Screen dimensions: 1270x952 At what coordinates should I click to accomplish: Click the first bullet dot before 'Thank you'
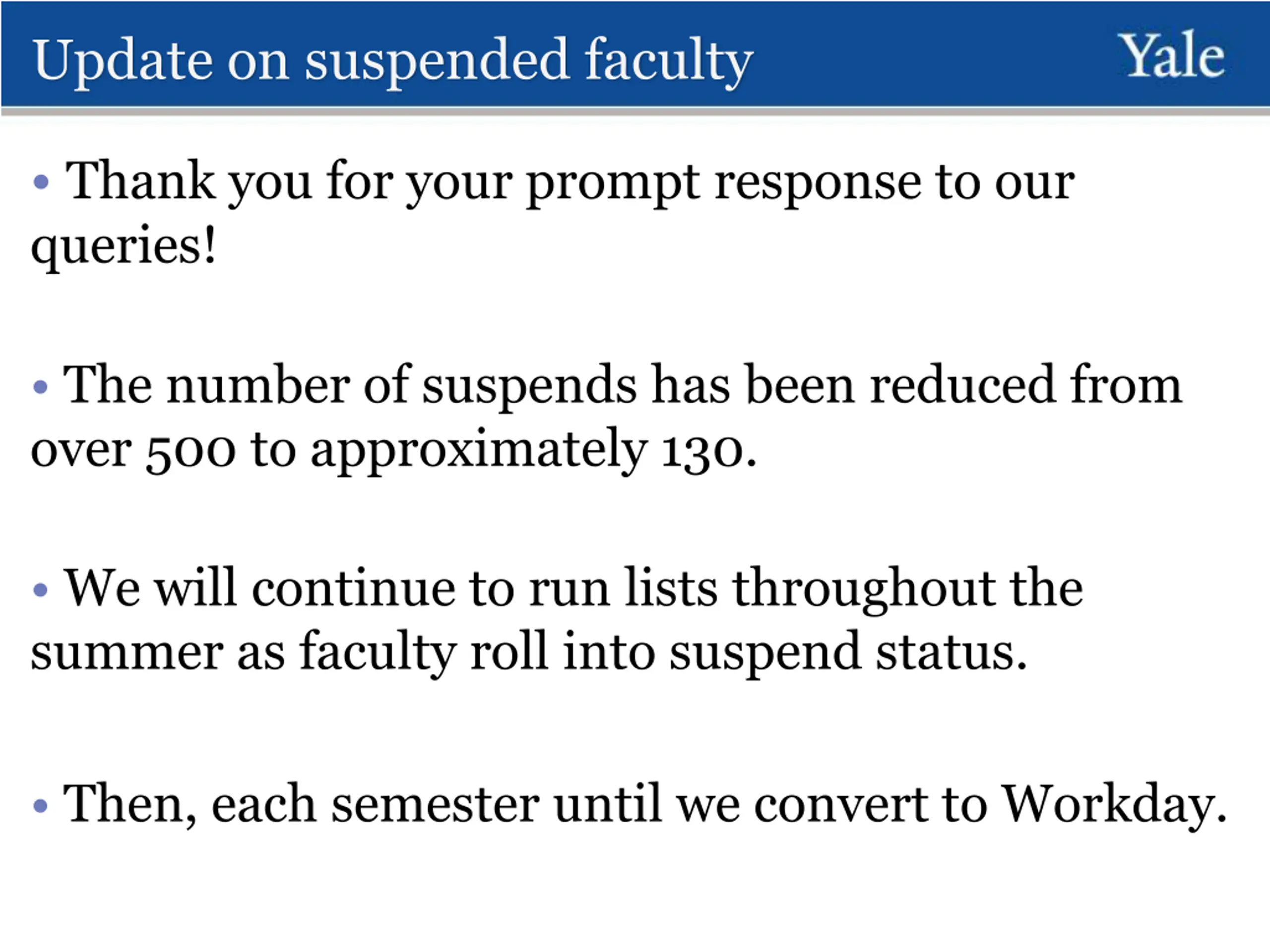click(41, 182)
